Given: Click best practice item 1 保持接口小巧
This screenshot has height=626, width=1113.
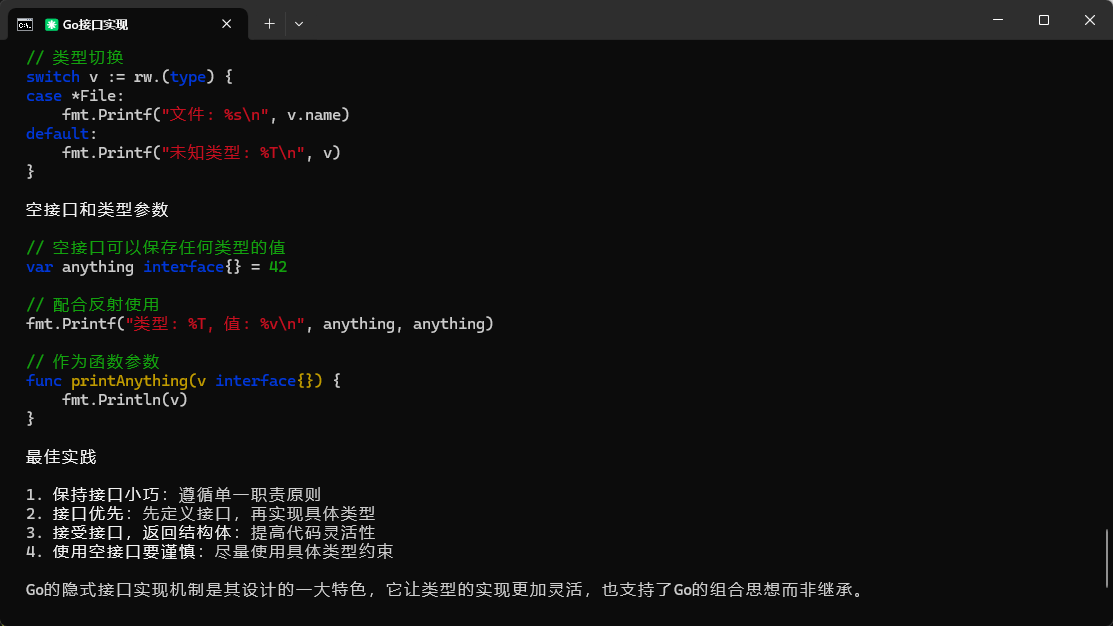Looking at the screenshot, I should click(x=173, y=494).
